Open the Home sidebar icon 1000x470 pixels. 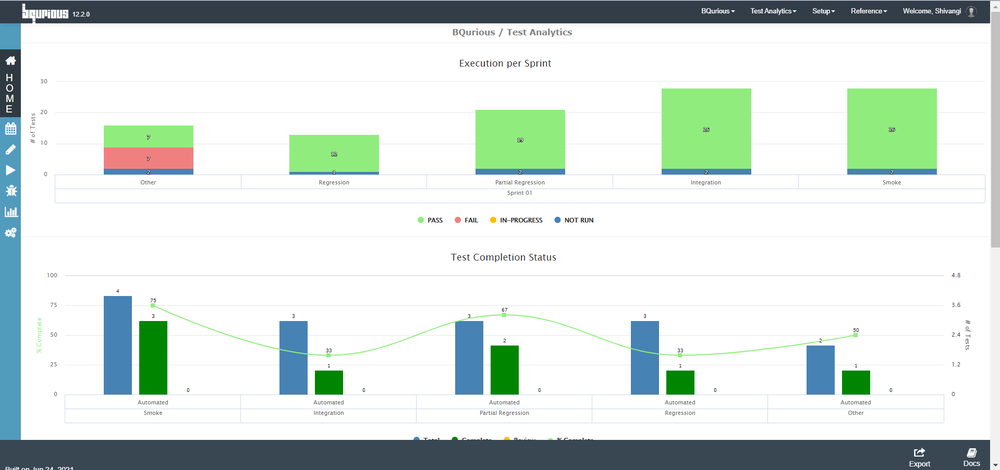[10, 61]
